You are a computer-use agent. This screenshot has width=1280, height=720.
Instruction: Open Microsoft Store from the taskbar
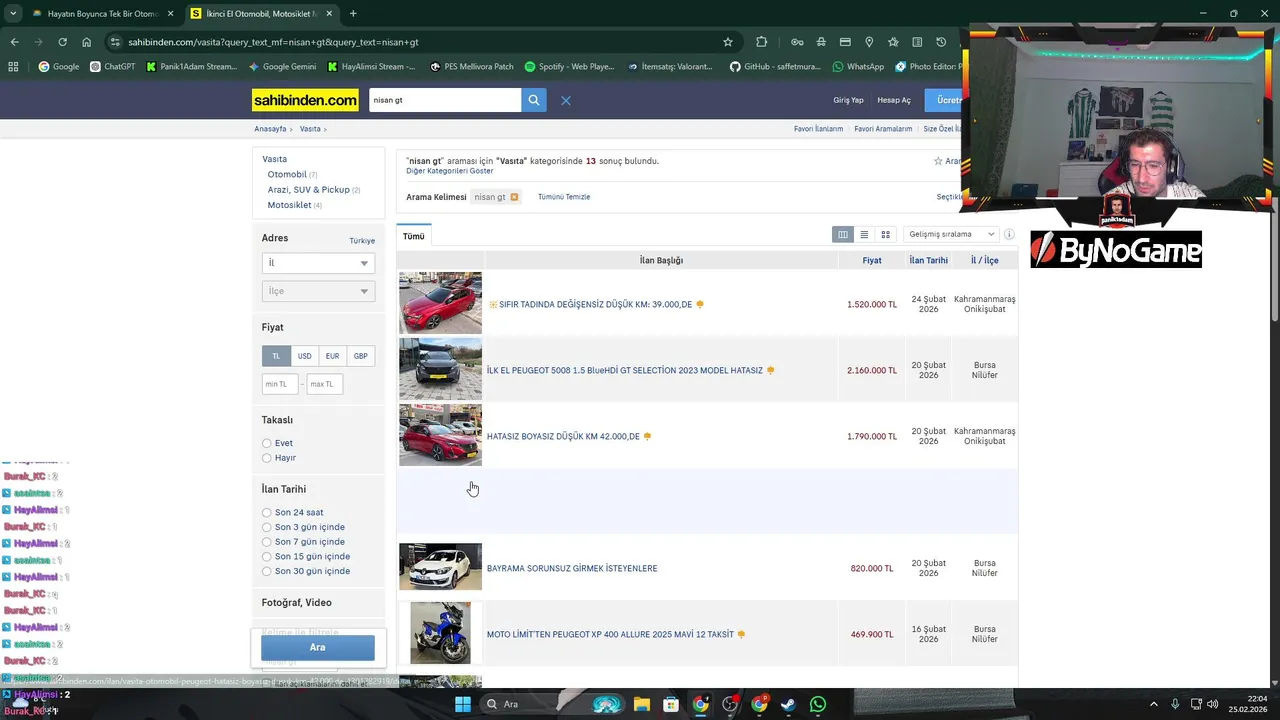point(671,704)
